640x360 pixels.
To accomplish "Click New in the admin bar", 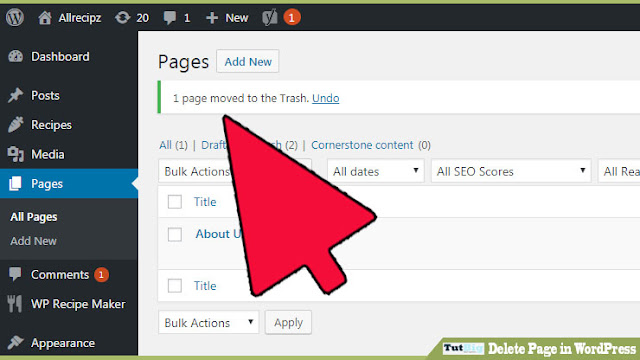I will (237, 18).
